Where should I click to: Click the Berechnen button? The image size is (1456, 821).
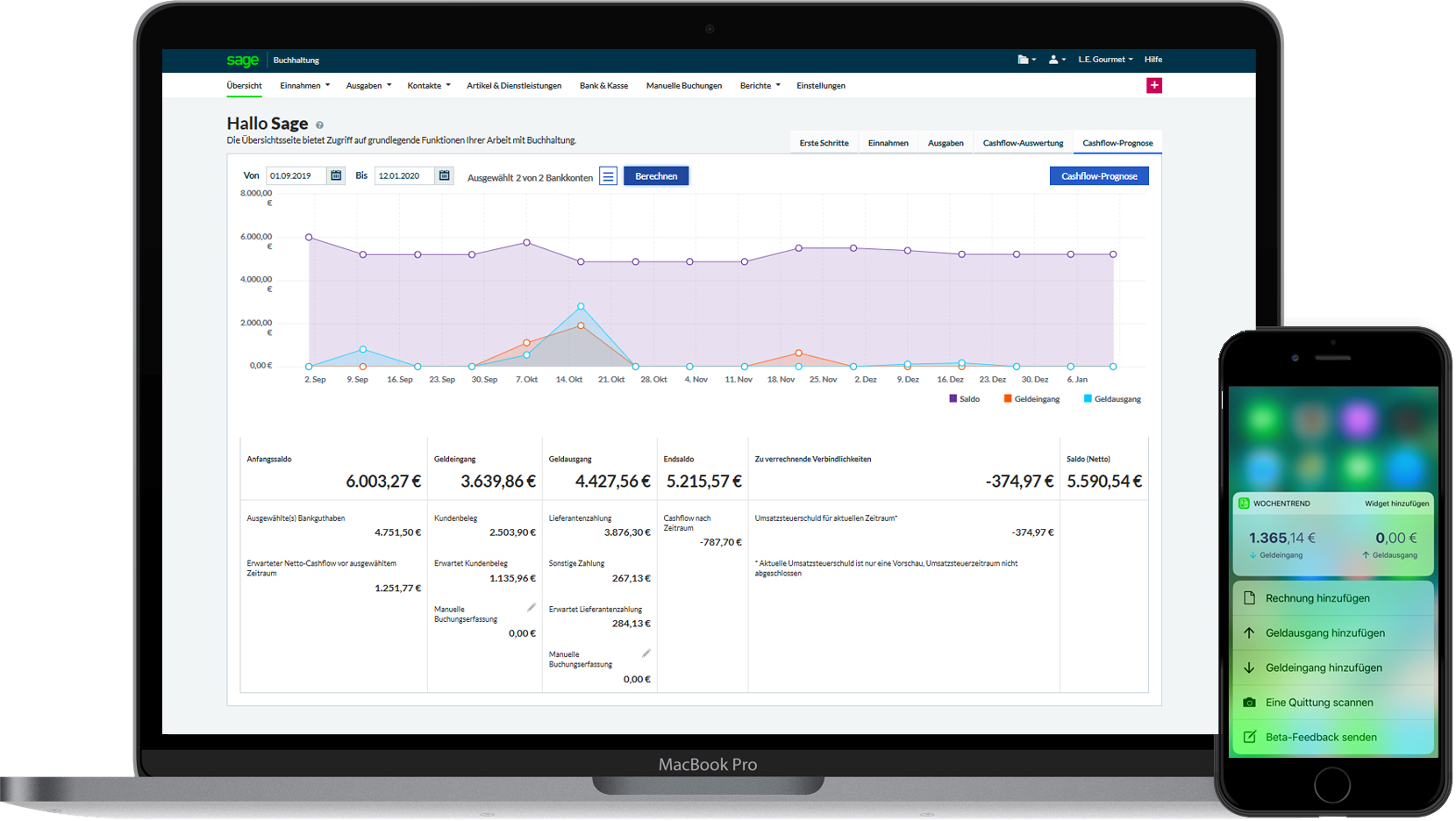[x=656, y=176]
